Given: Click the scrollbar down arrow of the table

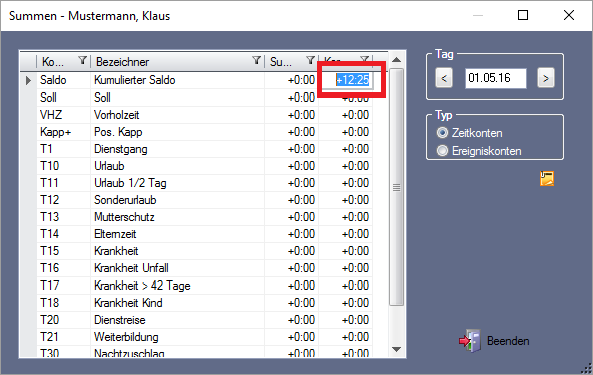Looking at the screenshot, I should pos(396,349).
